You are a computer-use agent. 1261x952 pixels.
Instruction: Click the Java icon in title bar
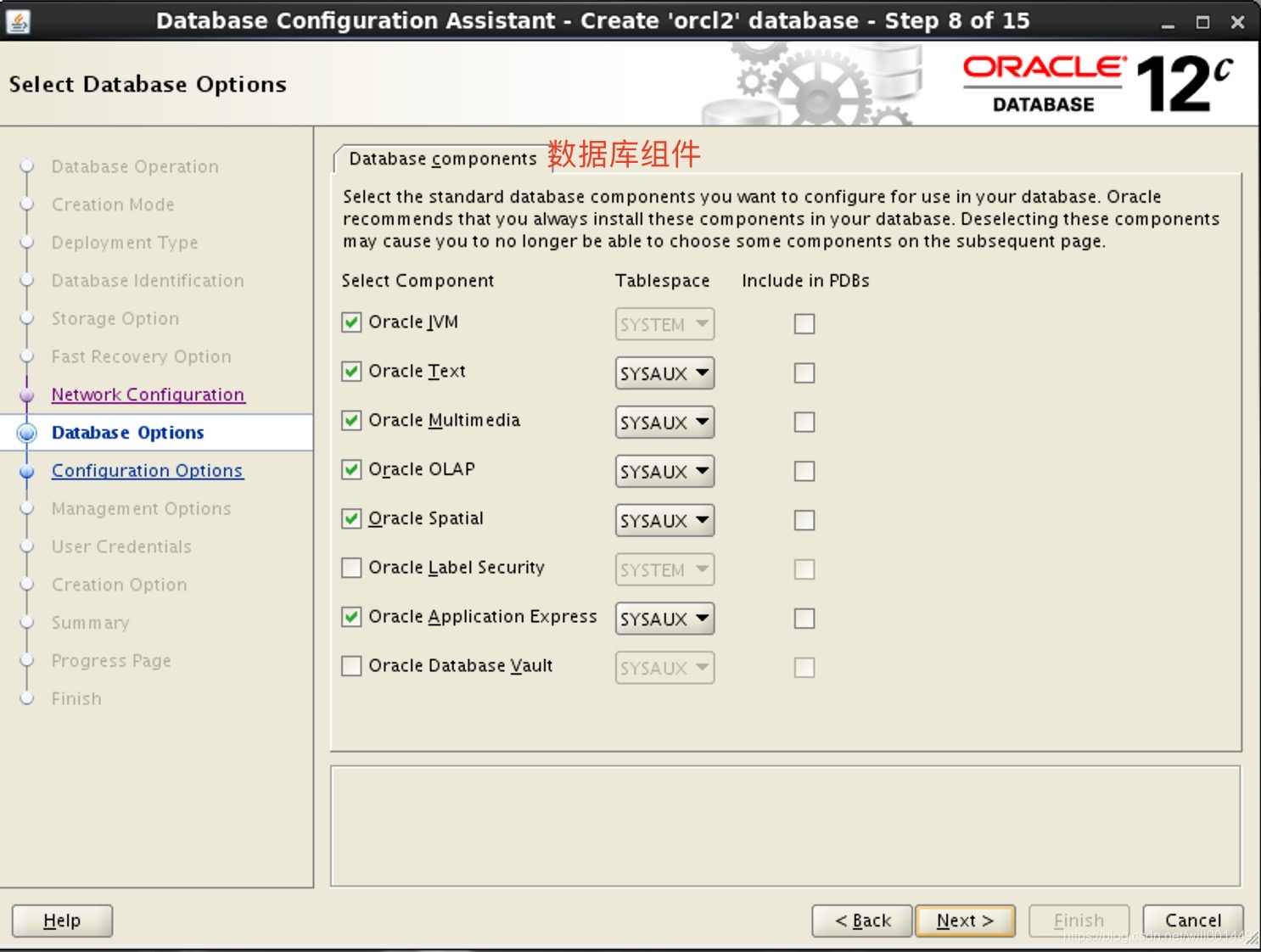coord(18,21)
